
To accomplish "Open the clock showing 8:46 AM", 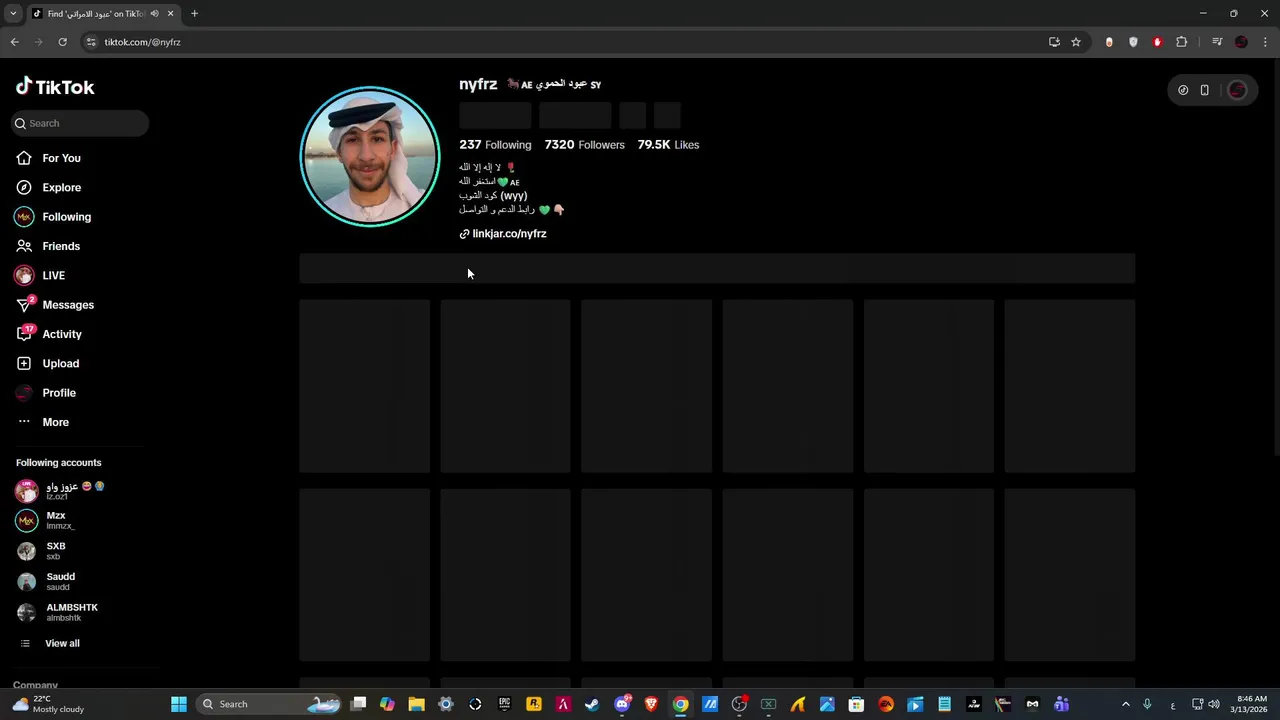I will click(x=1251, y=704).
